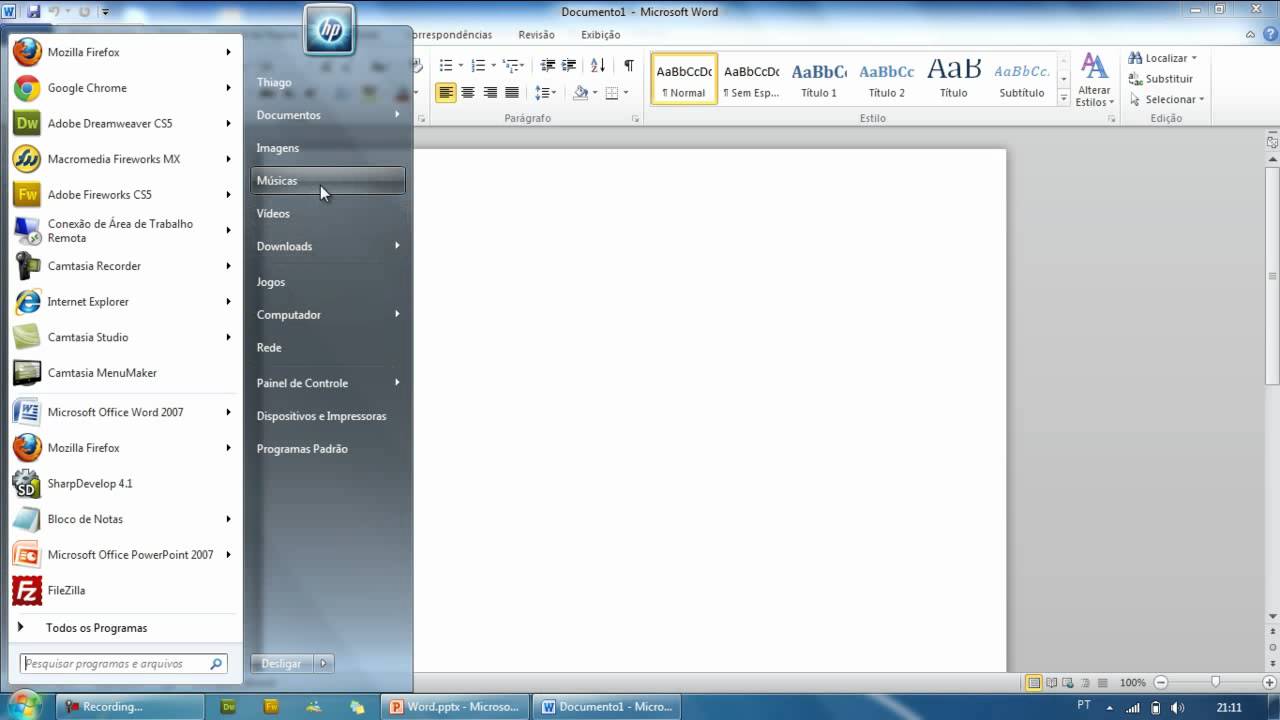Launch Camtasia Studio
This screenshot has width=1280, height=720.
[x=124, y=337]
